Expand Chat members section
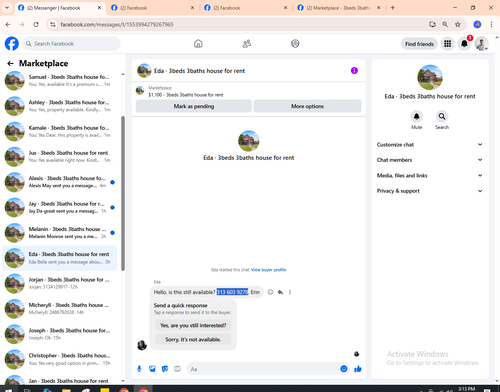 (430, 160)
